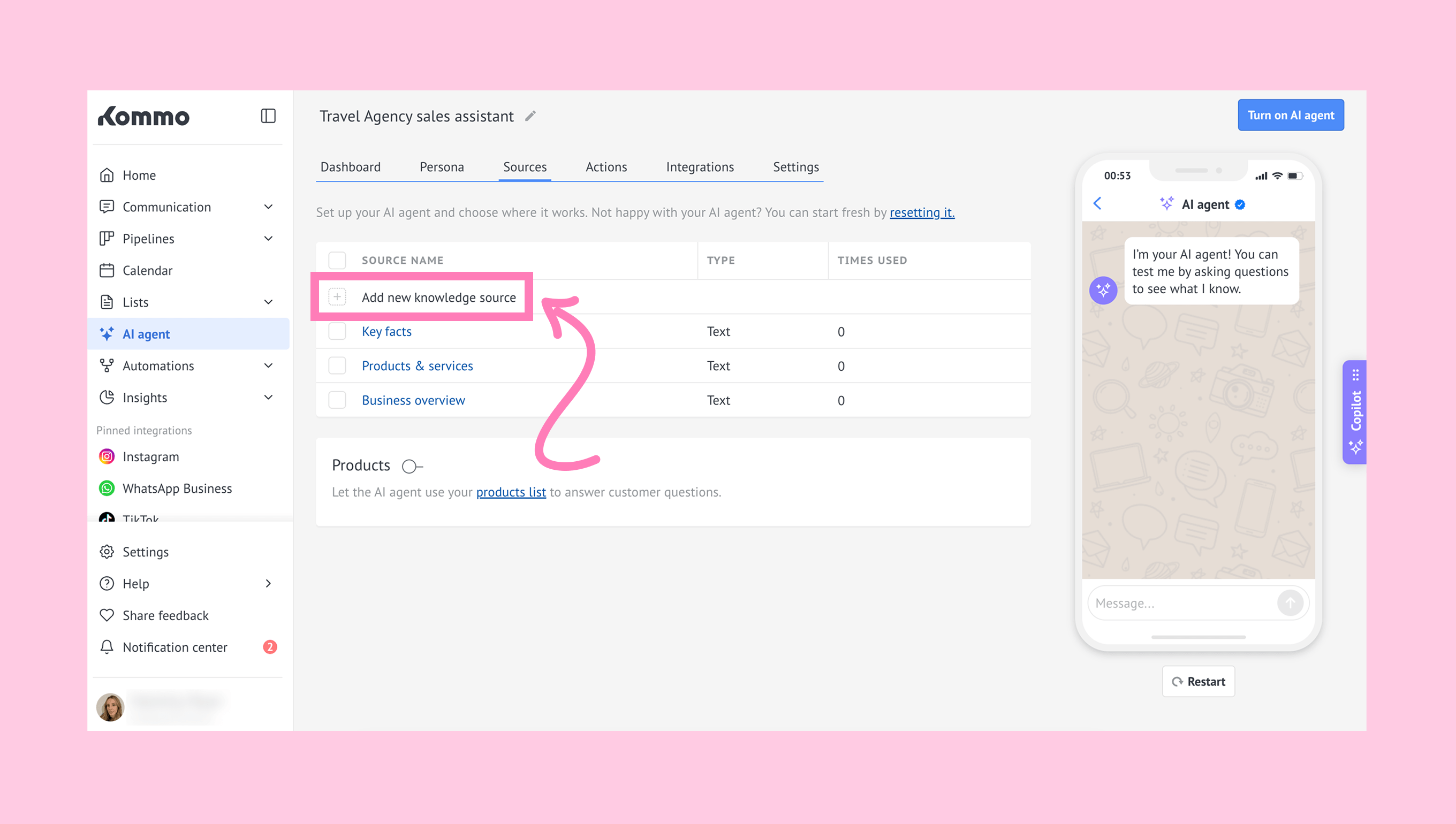Open the Notification center bell
The image size is (1456, 824).
(107, 647)
